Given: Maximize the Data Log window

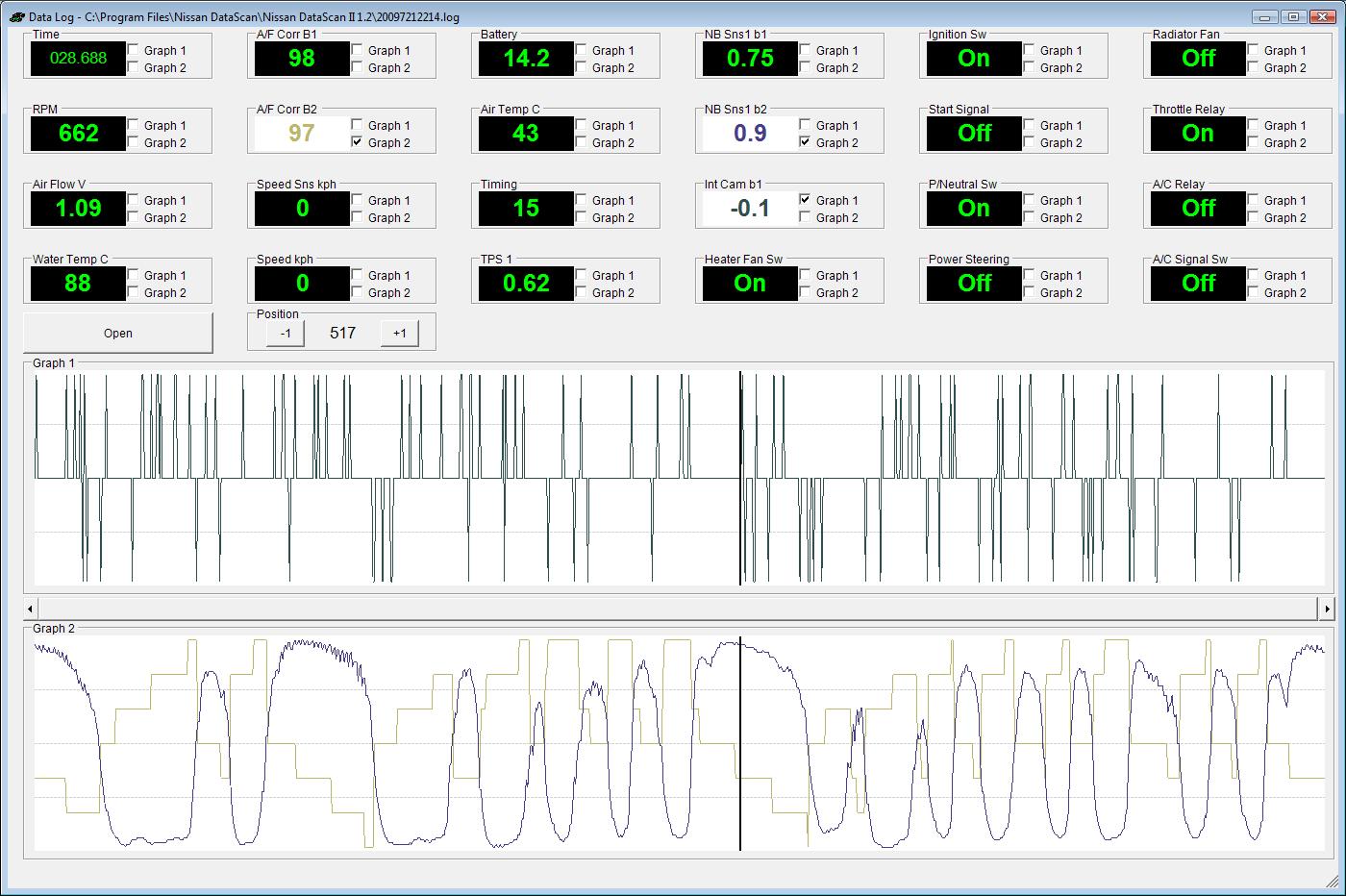Looking at the screenshot, I should [1294, 16].
